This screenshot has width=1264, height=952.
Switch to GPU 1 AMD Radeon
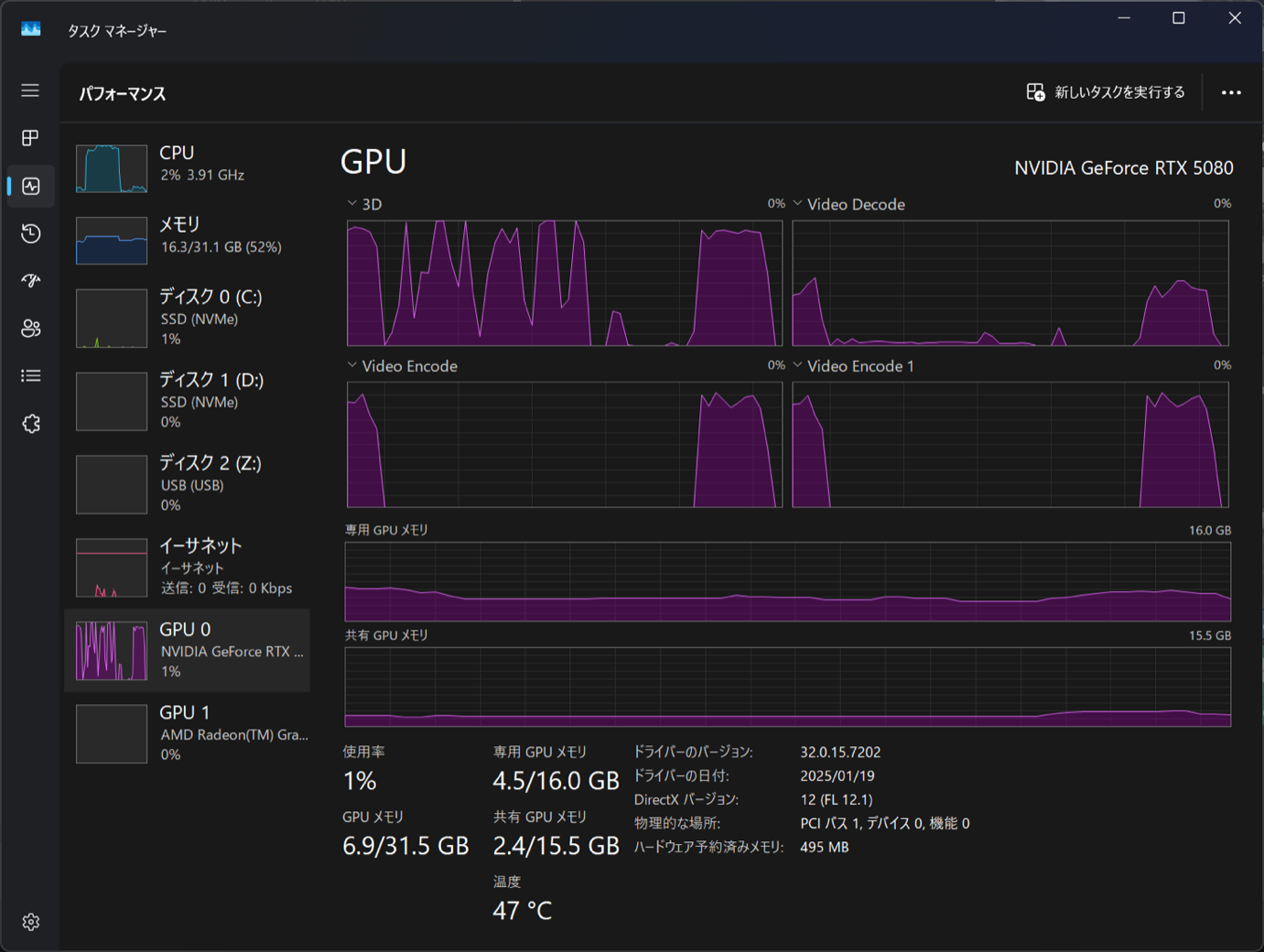point(188,733)
